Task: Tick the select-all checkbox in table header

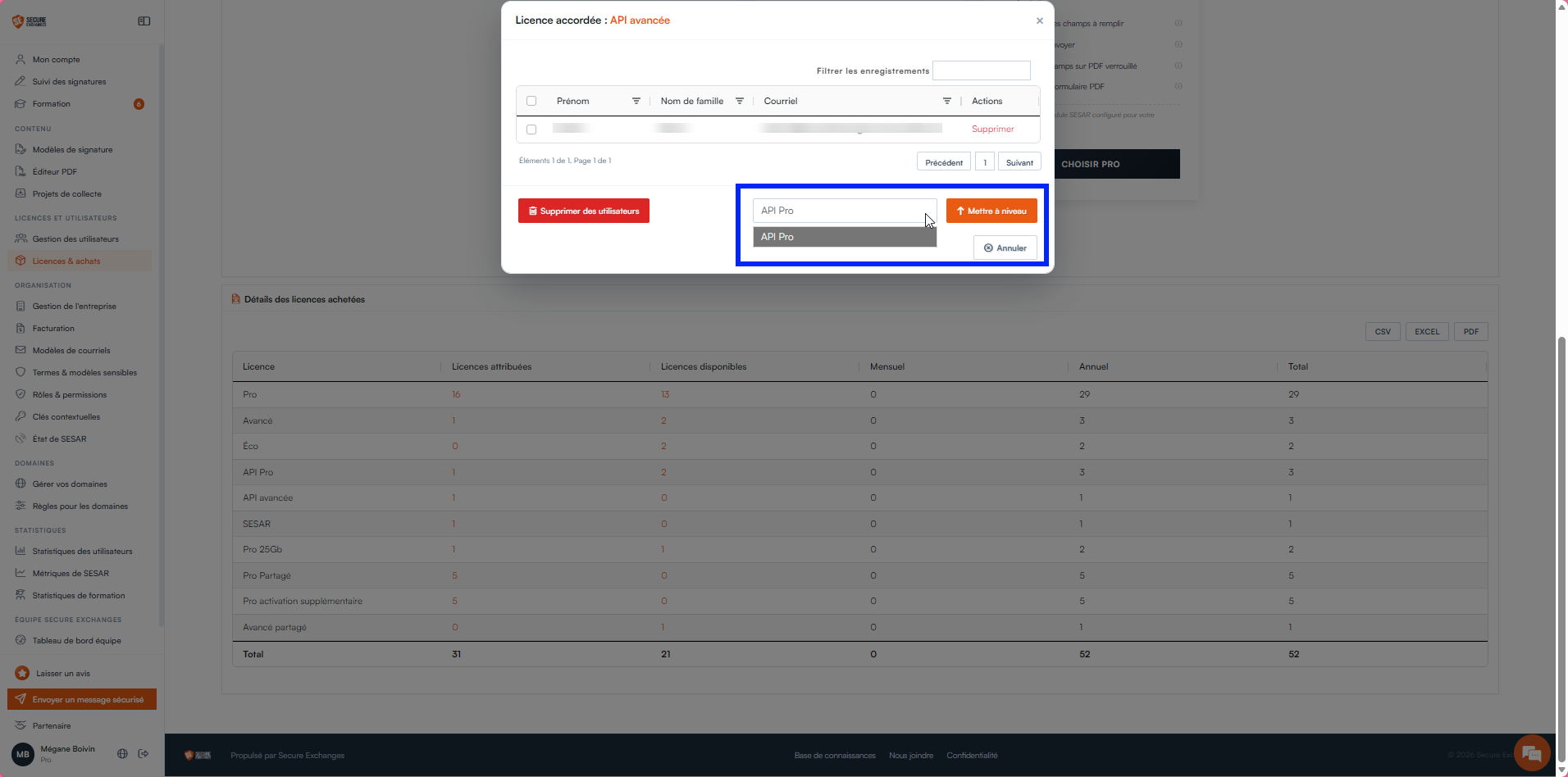Action: click(x=531, y=101)
